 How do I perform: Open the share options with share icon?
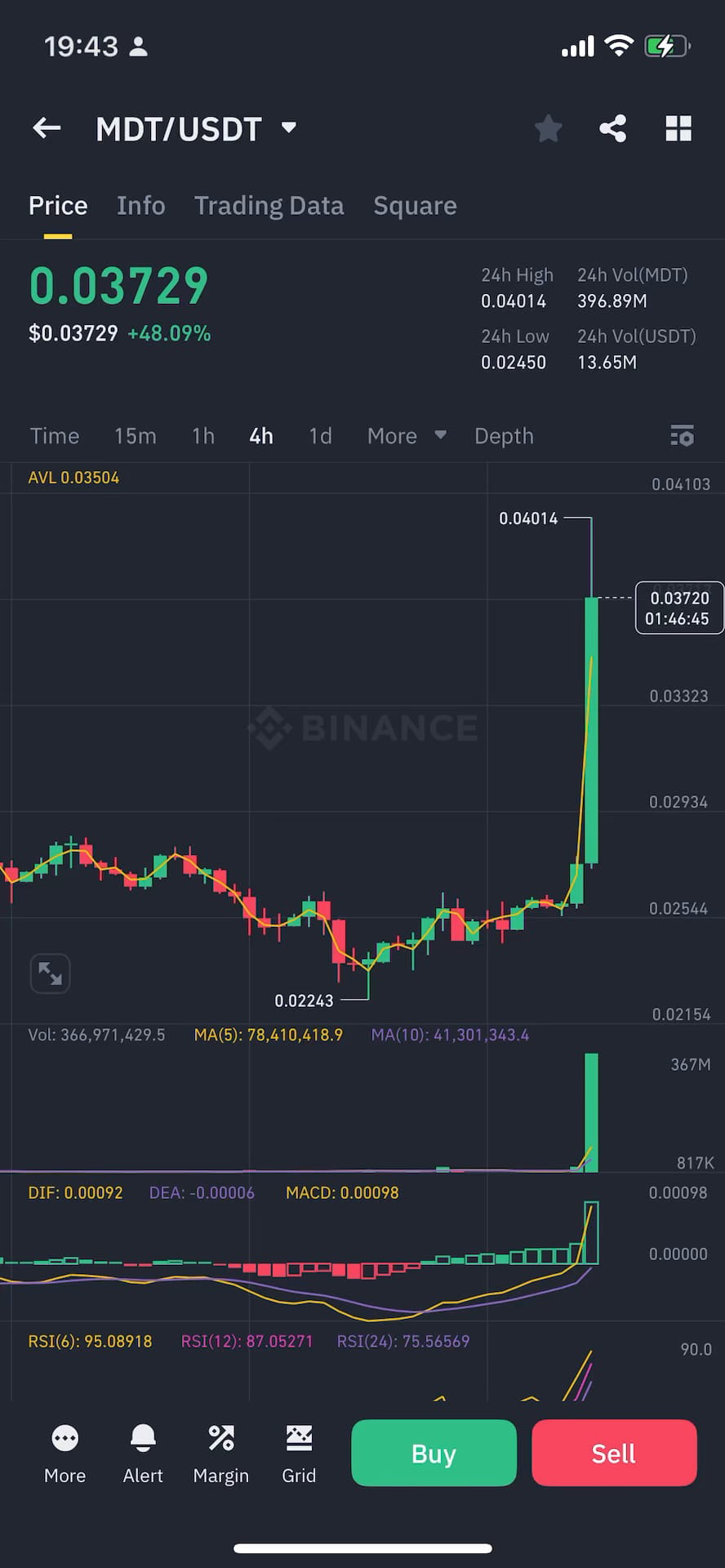pyautogui.click(x=613, y=128)
